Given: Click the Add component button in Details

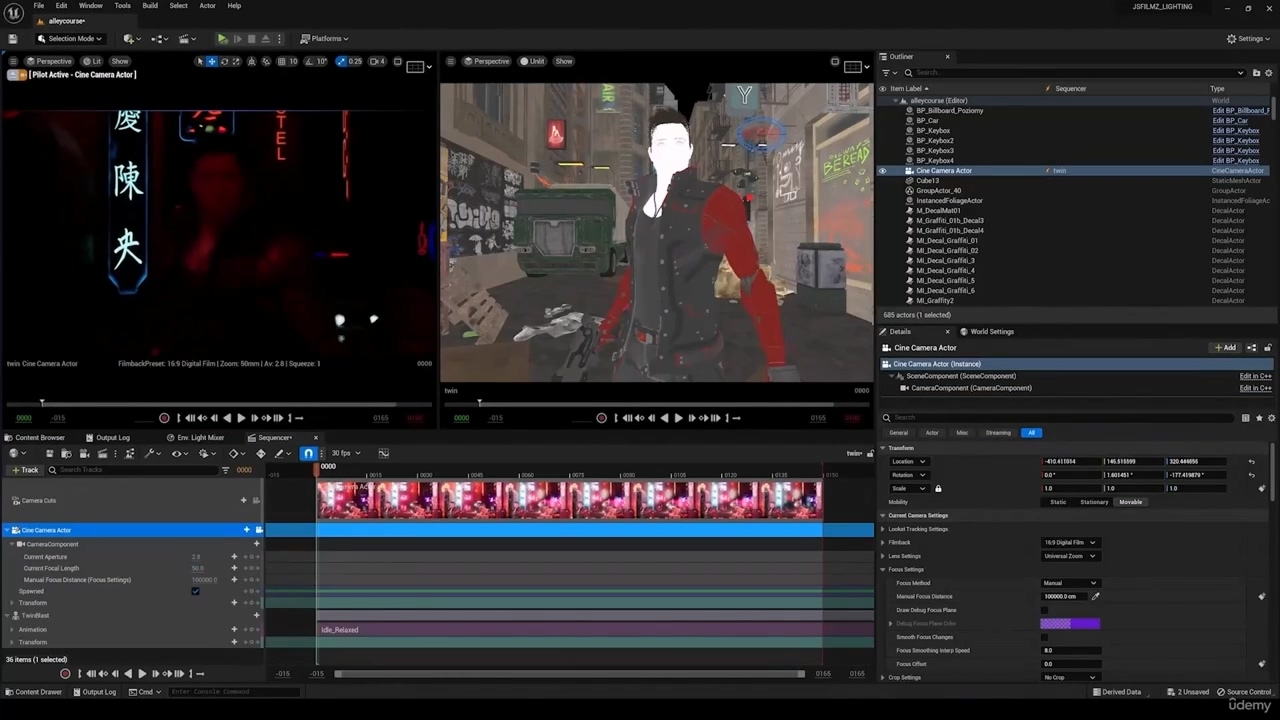Looking at the screenshot, I should point(1225,348).
